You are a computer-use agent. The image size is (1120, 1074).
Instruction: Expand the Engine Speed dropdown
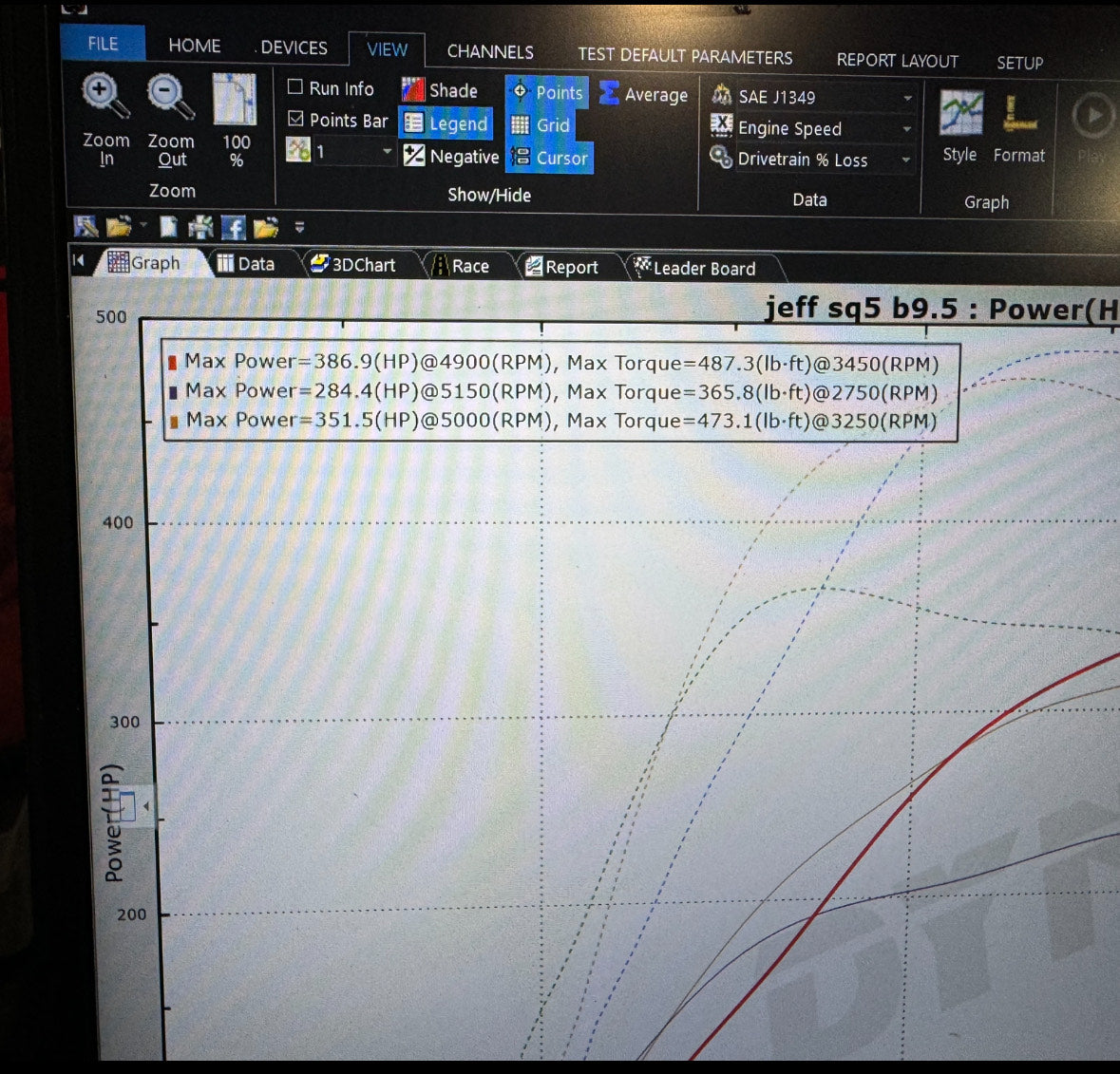tap(906, 129)
